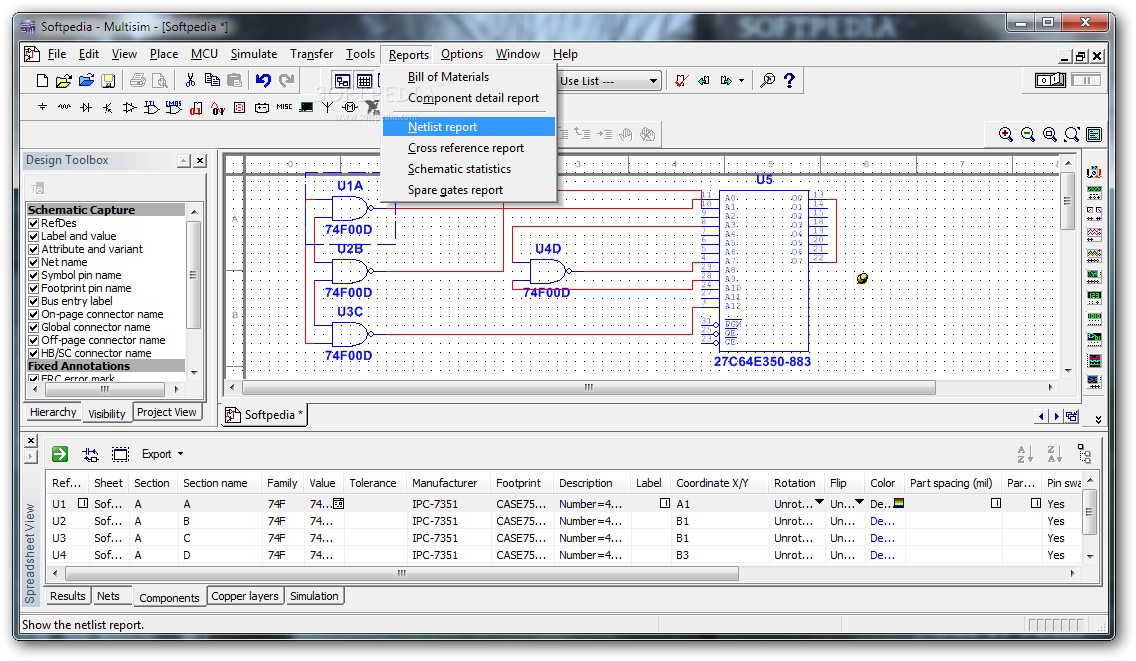Open the Simulate menu
The width and height of the screenshot is (1136, 661).
254,54
